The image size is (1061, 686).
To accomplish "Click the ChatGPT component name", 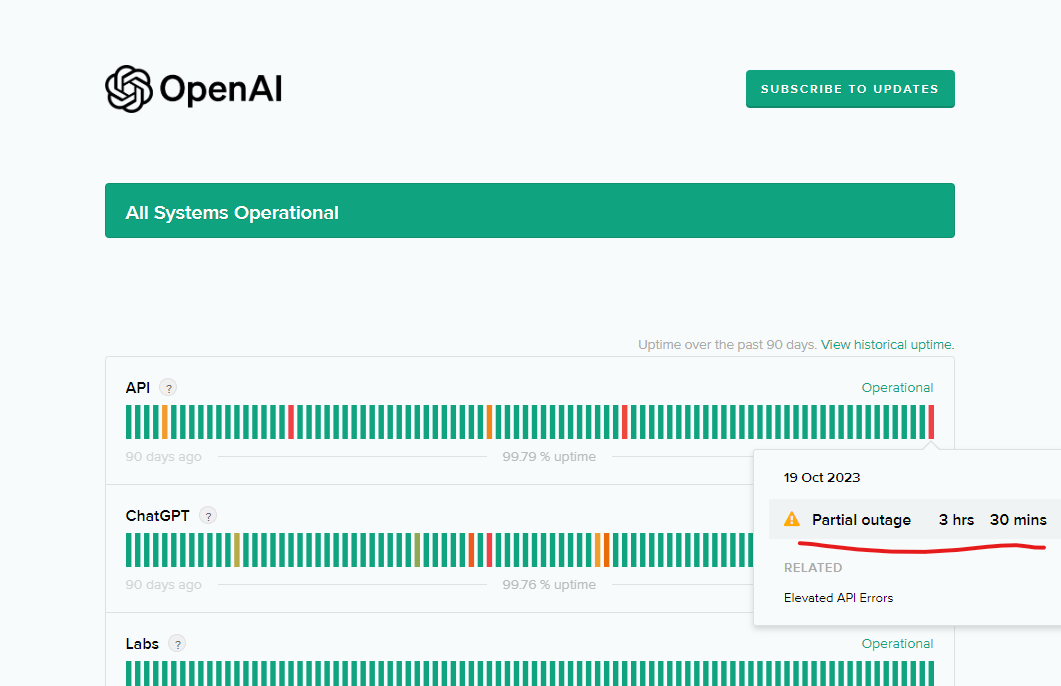I will (x=157, y=516).
